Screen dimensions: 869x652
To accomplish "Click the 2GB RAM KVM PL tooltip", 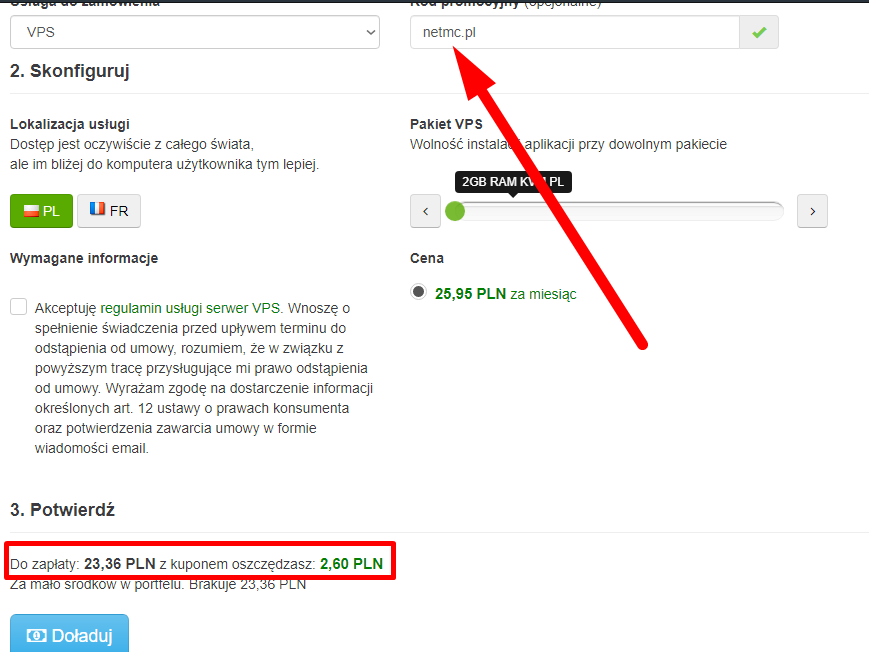I will coord(513,182).
